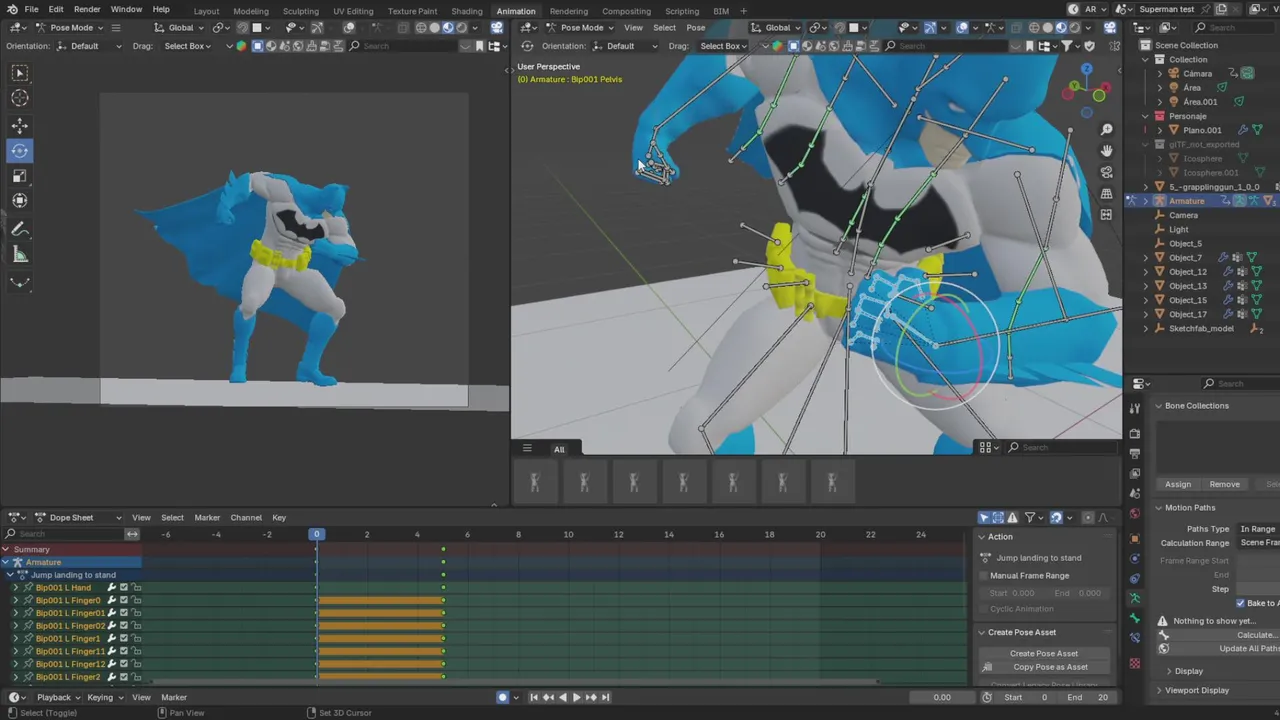
Task: Select the Select Box tool in left toolbar
Action: 20,73
